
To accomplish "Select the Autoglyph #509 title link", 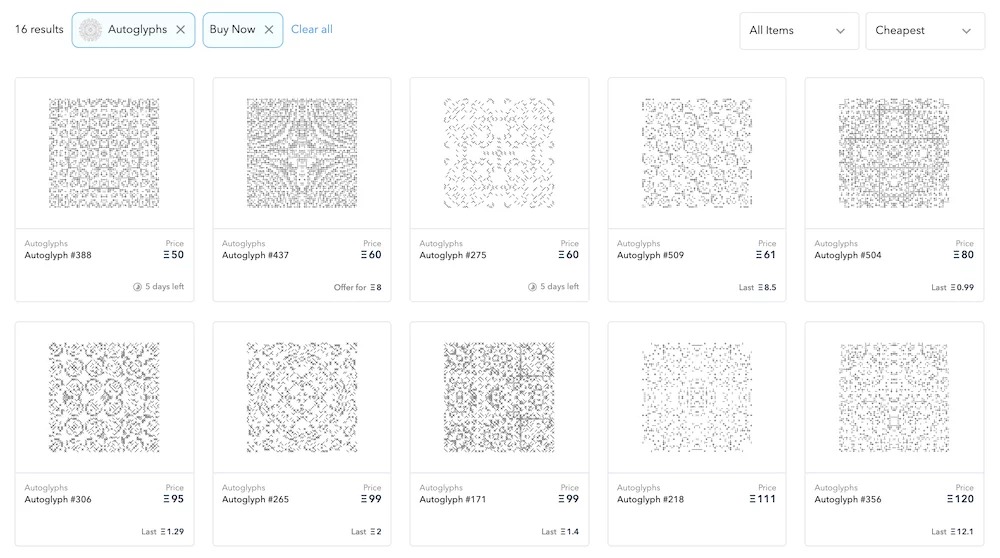I will [x=650, y=255].
